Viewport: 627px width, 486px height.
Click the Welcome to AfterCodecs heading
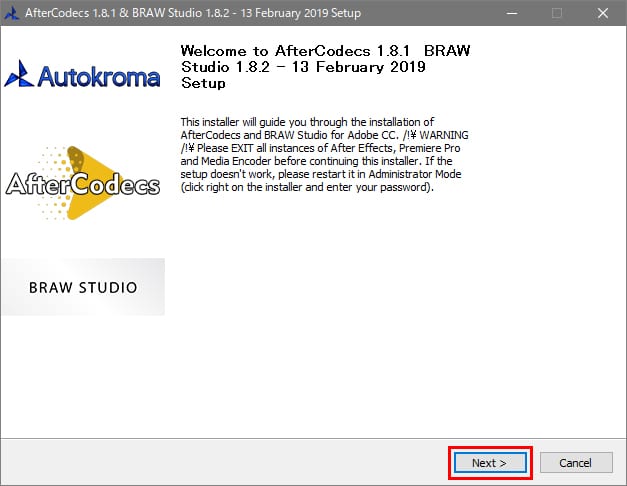coord(325,67)
